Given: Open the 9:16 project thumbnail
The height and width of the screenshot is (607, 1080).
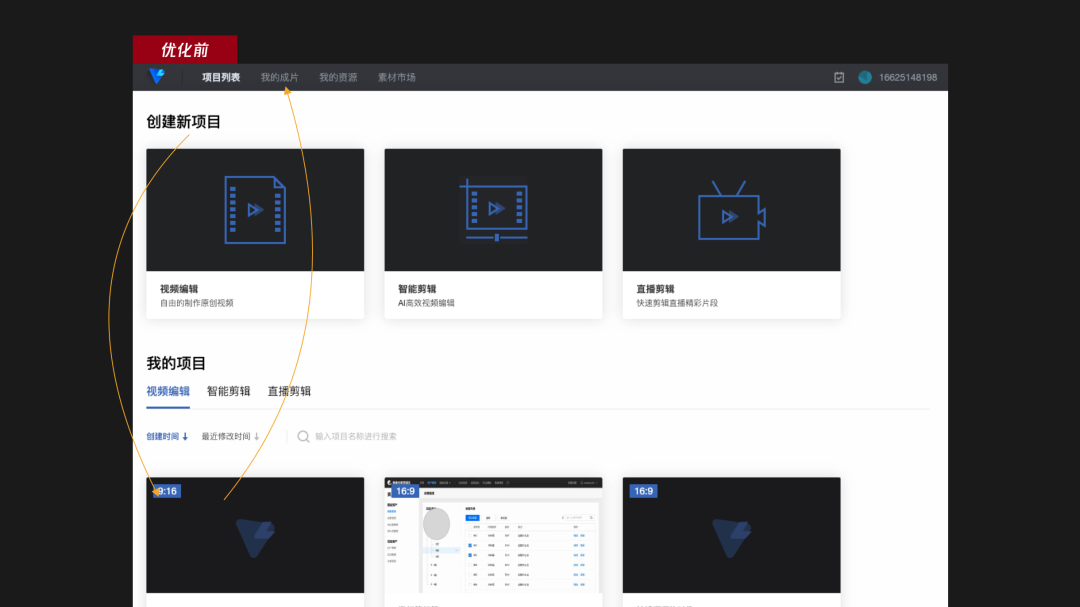Looking at the screenshot, I should click(x=255, y=535).
